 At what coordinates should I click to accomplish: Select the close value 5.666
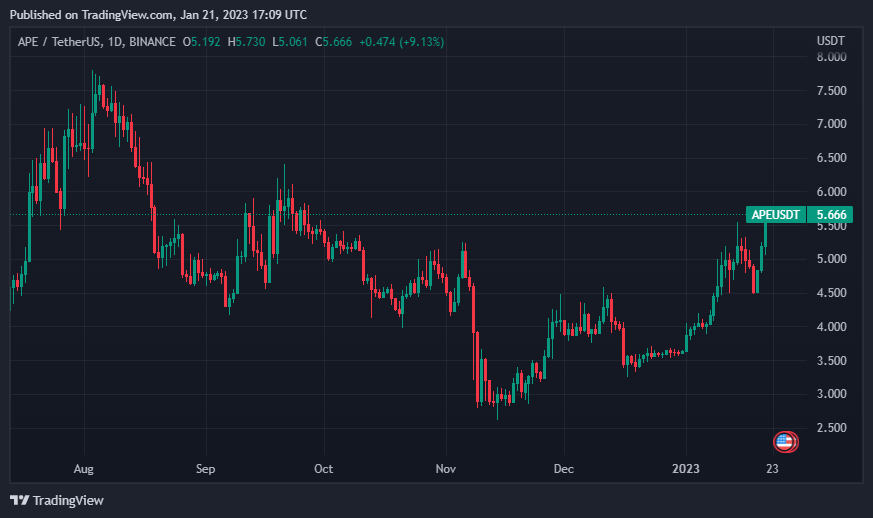tap(337, 42)
